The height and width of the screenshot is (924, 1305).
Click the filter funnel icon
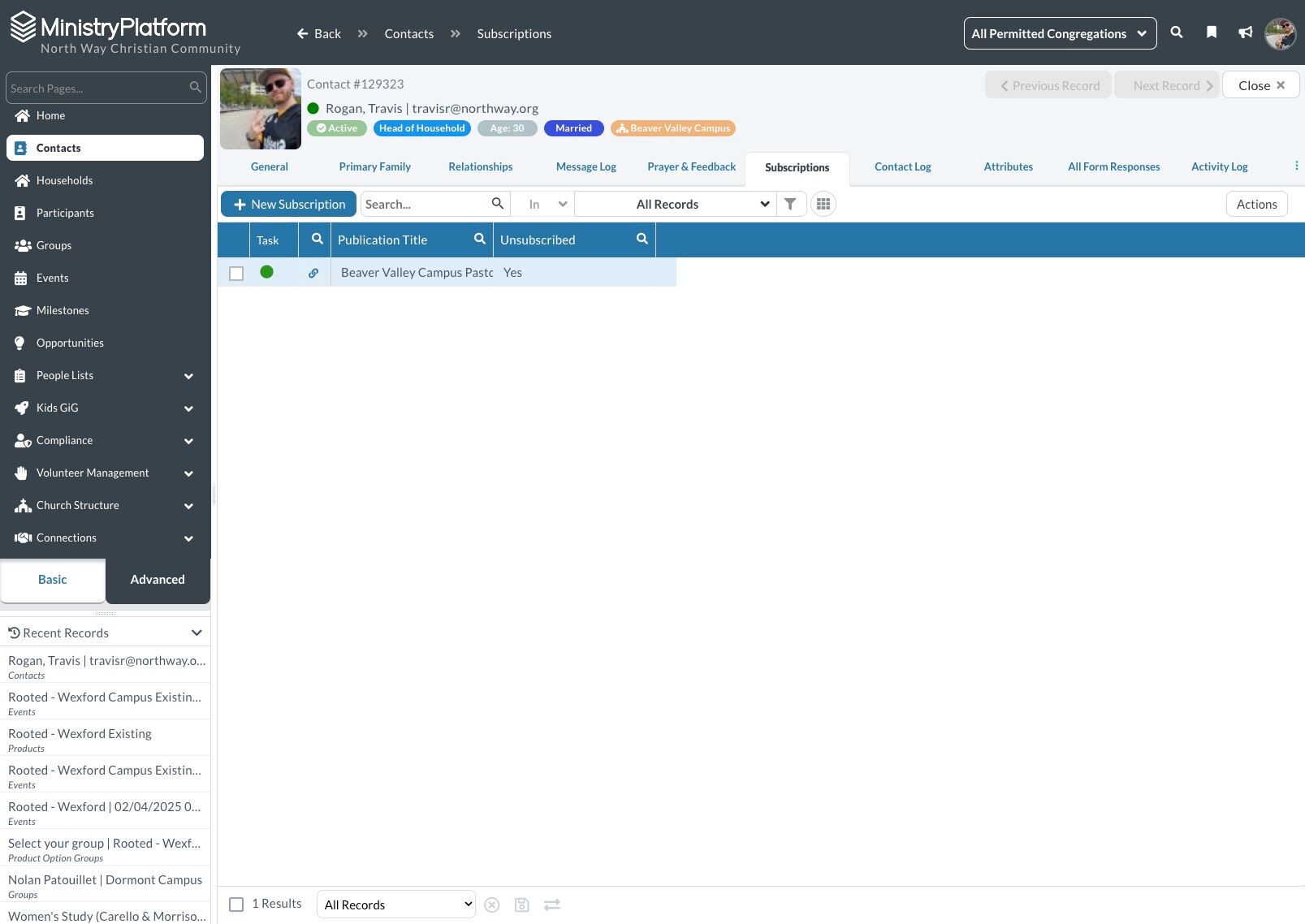pos(790,204)
